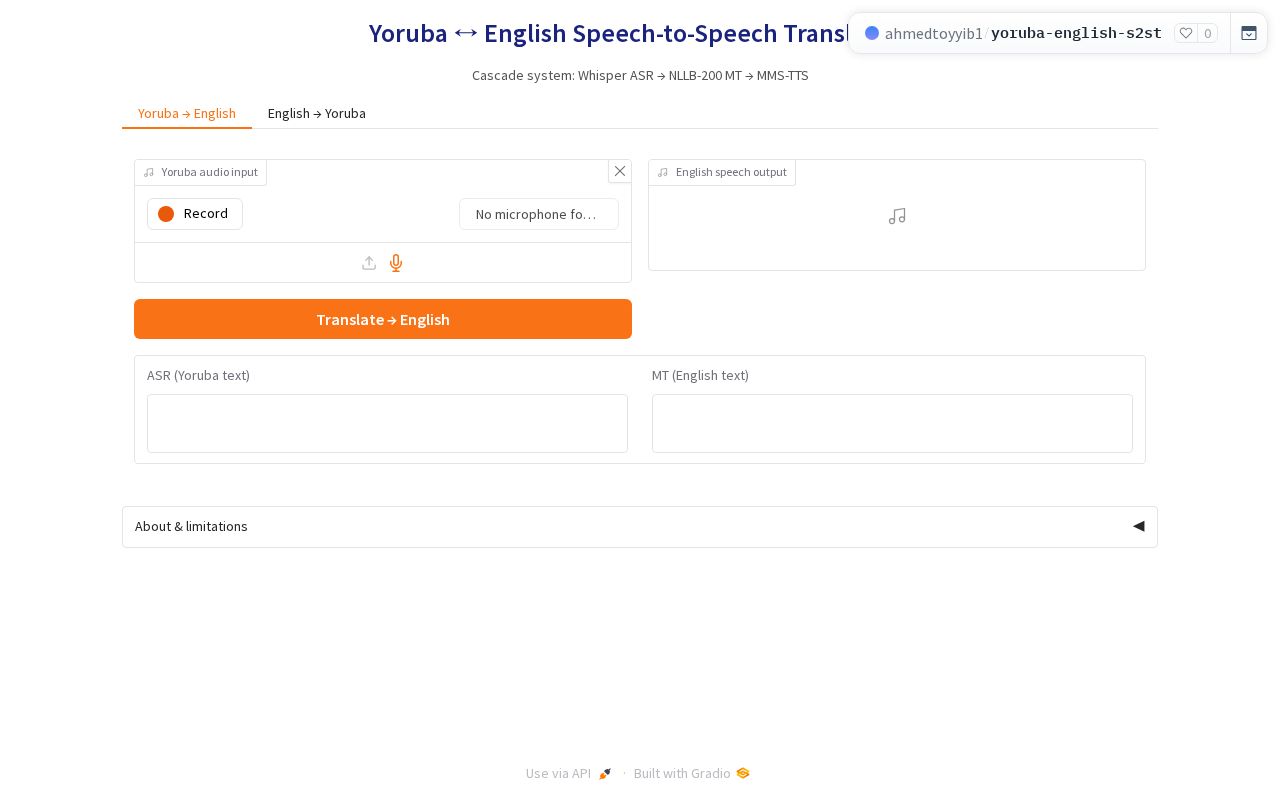This screenshot has width=1280, height=800.
Task: Click the Yoruba audio input label
Action: (200, 172)
